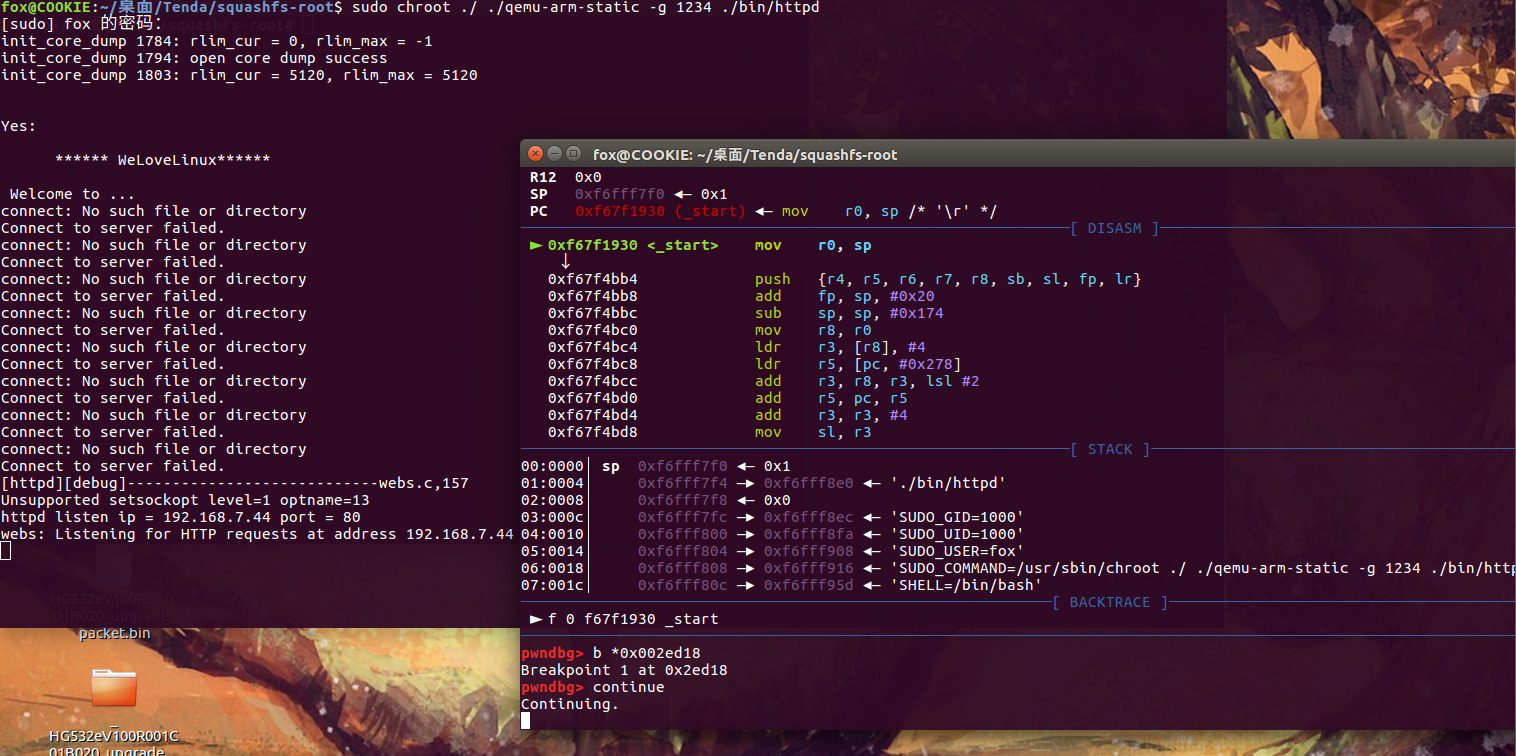Select the 0xf67f4bbc sub sp instruction
This screenshot has height=756, width=1516.
tap(745, 313)
